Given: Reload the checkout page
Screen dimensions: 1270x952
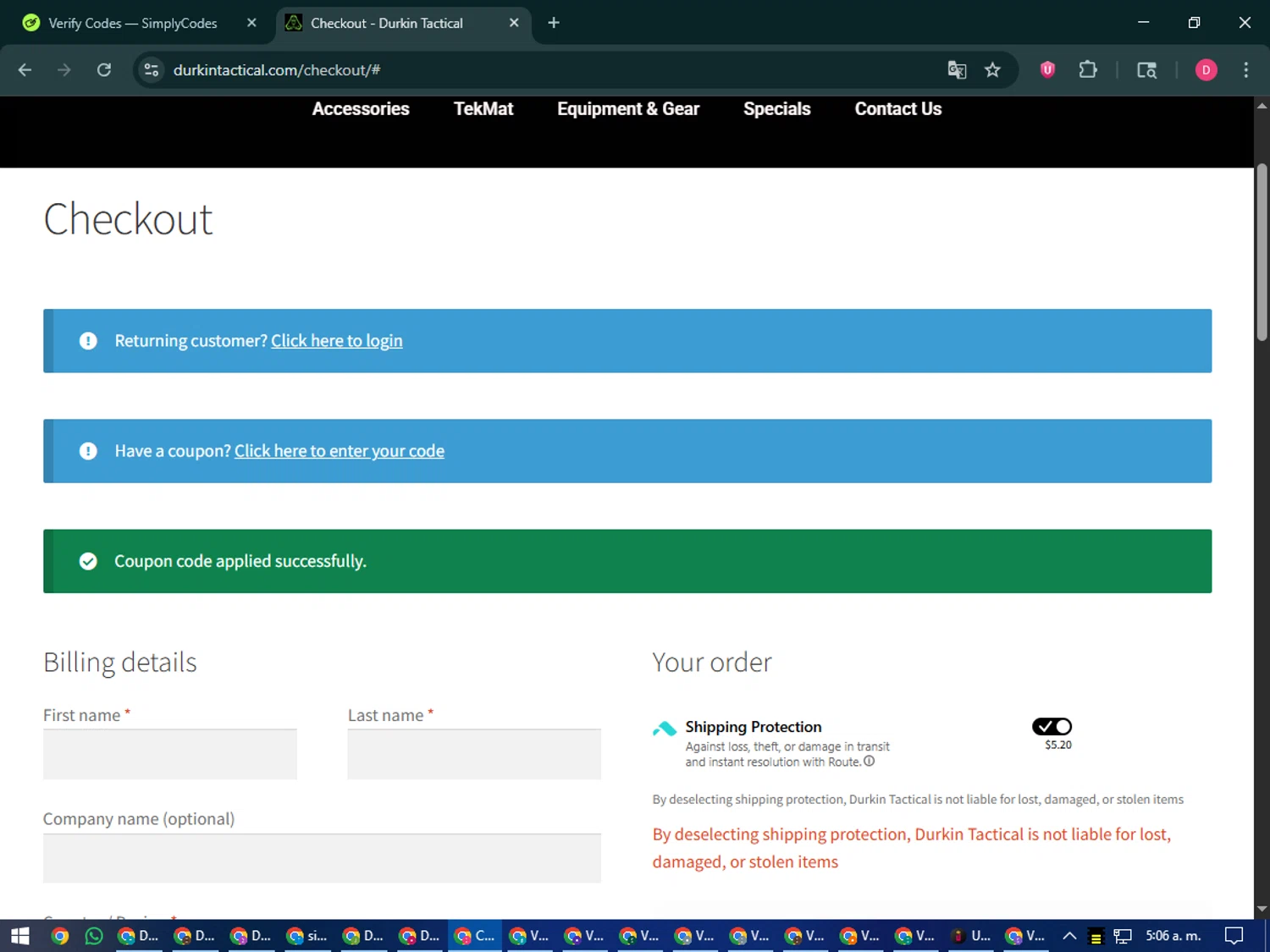Looking at the screenshot, I should pos(104,70).
